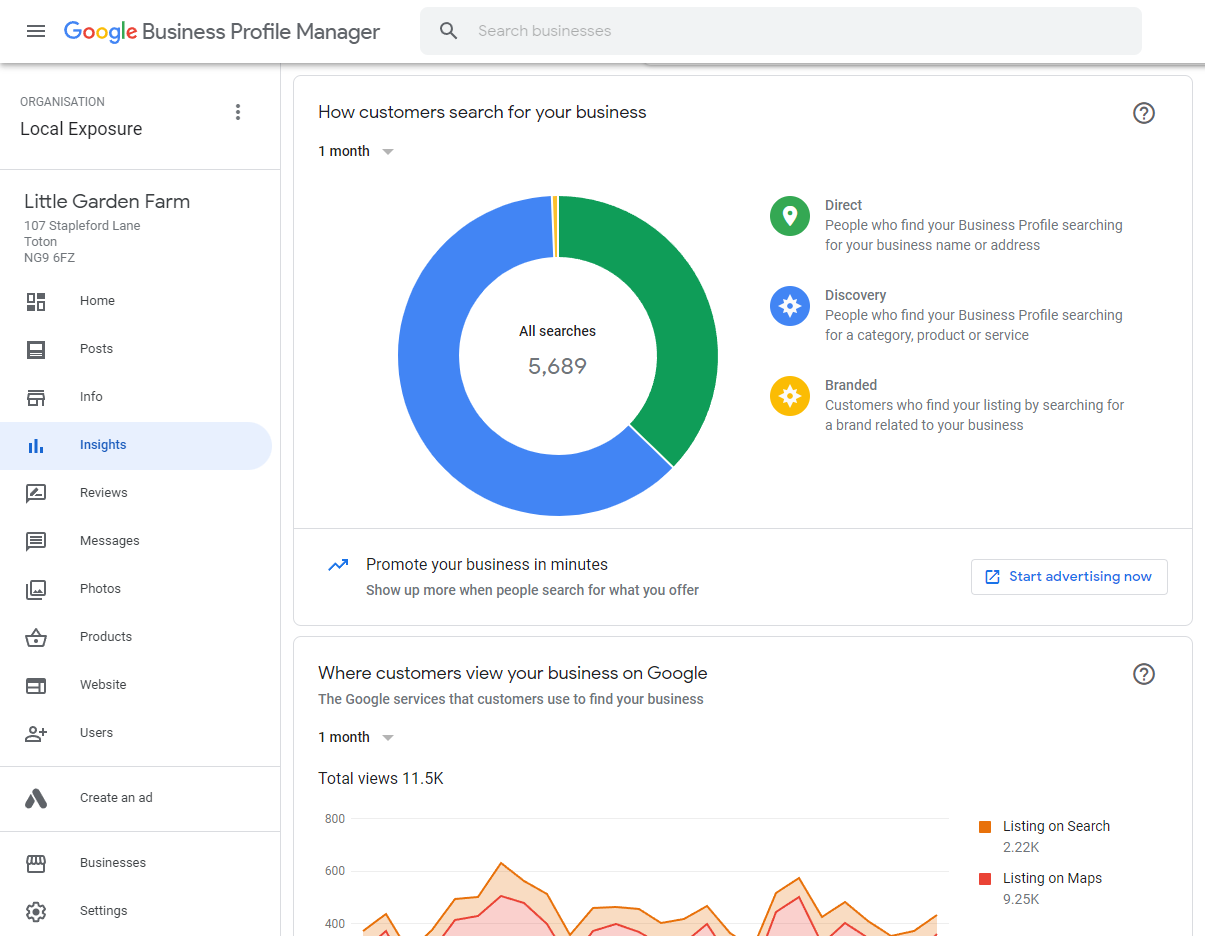Click the Start advertising now button
The height and width of the screenshot is (936, 1205).
coord(1069,576)
